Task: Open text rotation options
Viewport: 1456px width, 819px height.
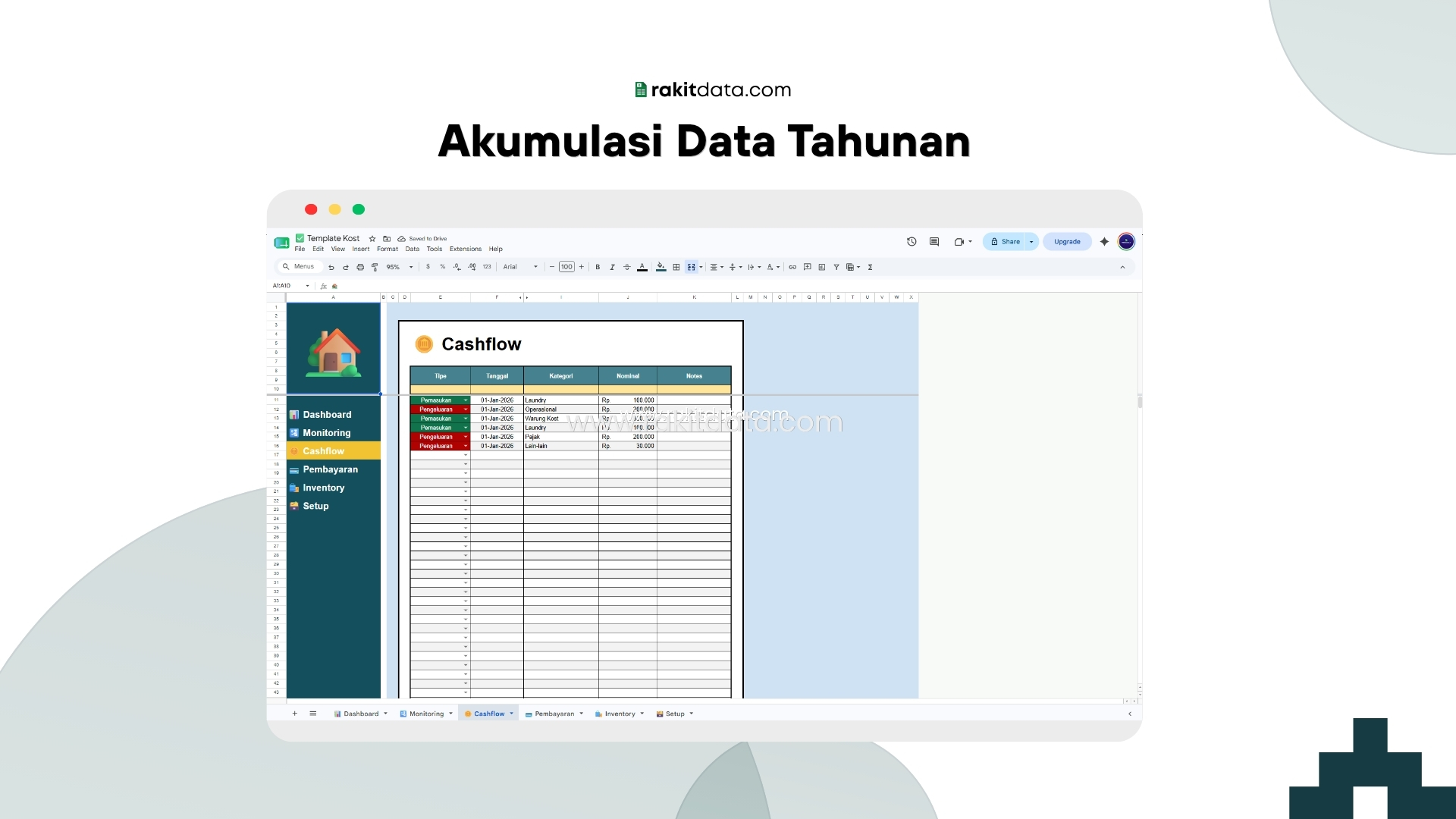Action: tap(773, 267)
